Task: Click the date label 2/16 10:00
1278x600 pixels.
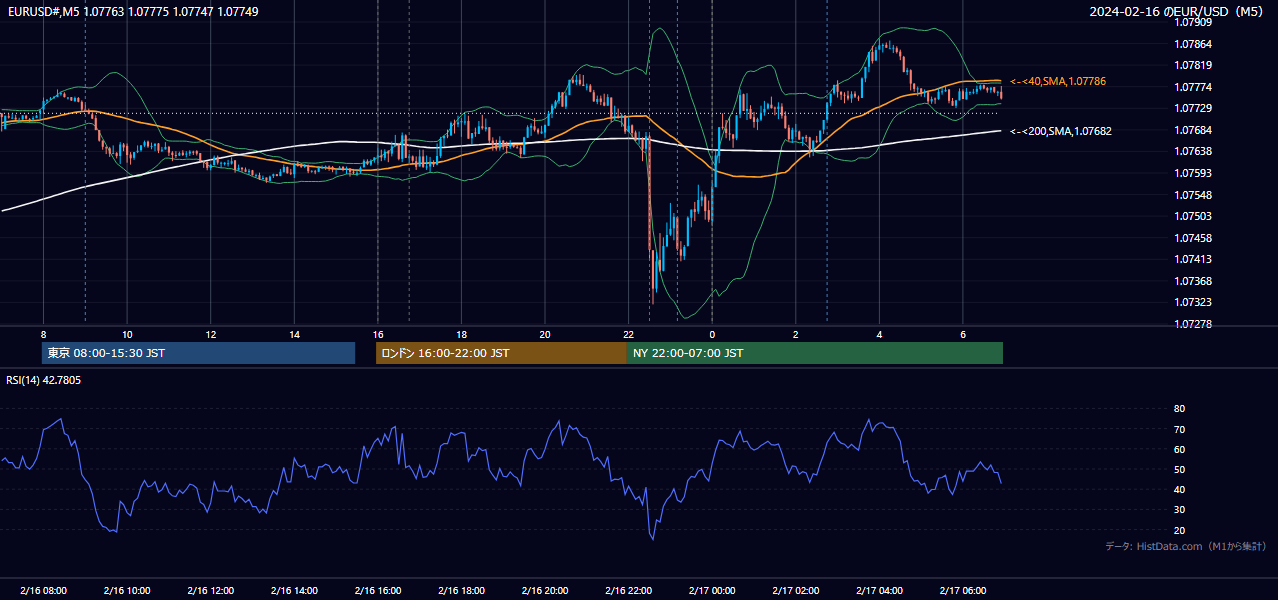Action: [127, 591]
